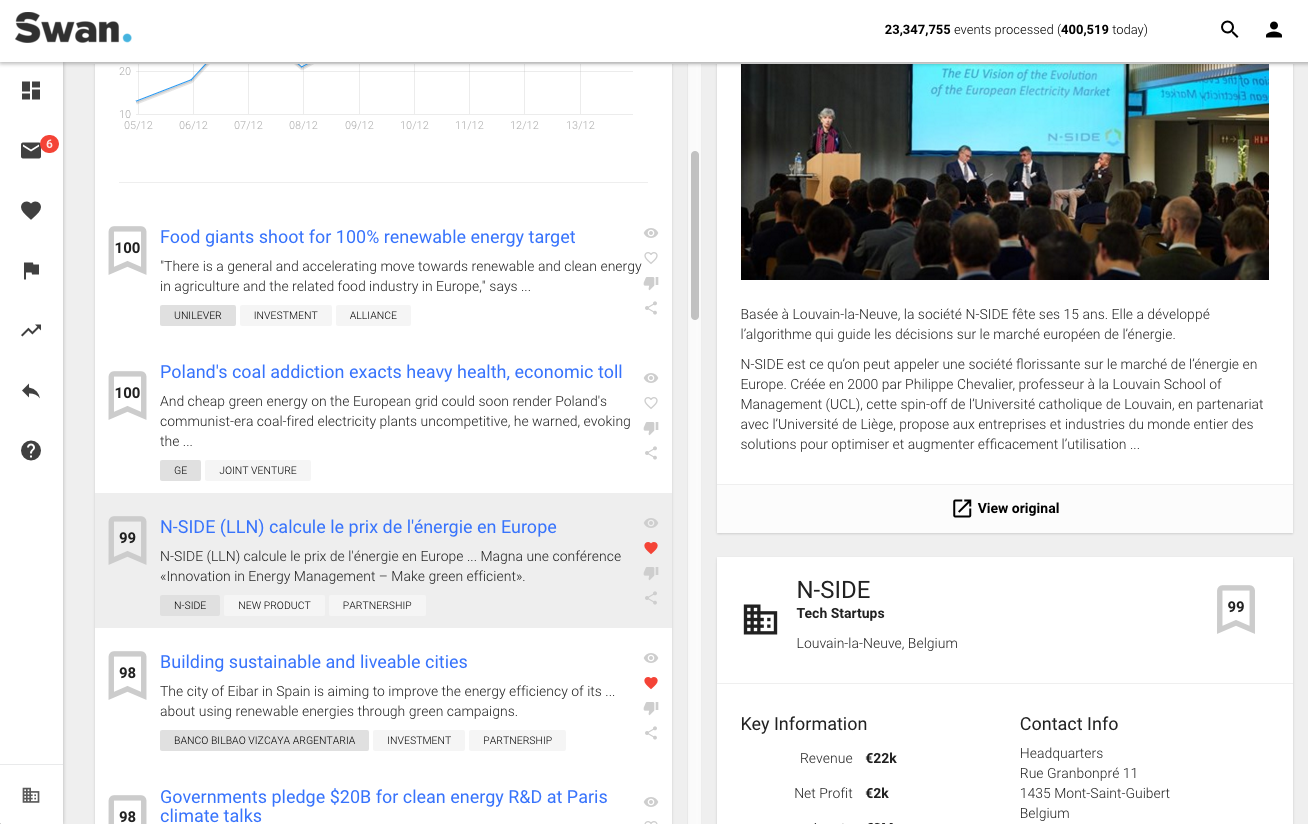Screen dimensions: 1308x824
Task: Open the help question mark icon
Action: (x=31, y=451)
